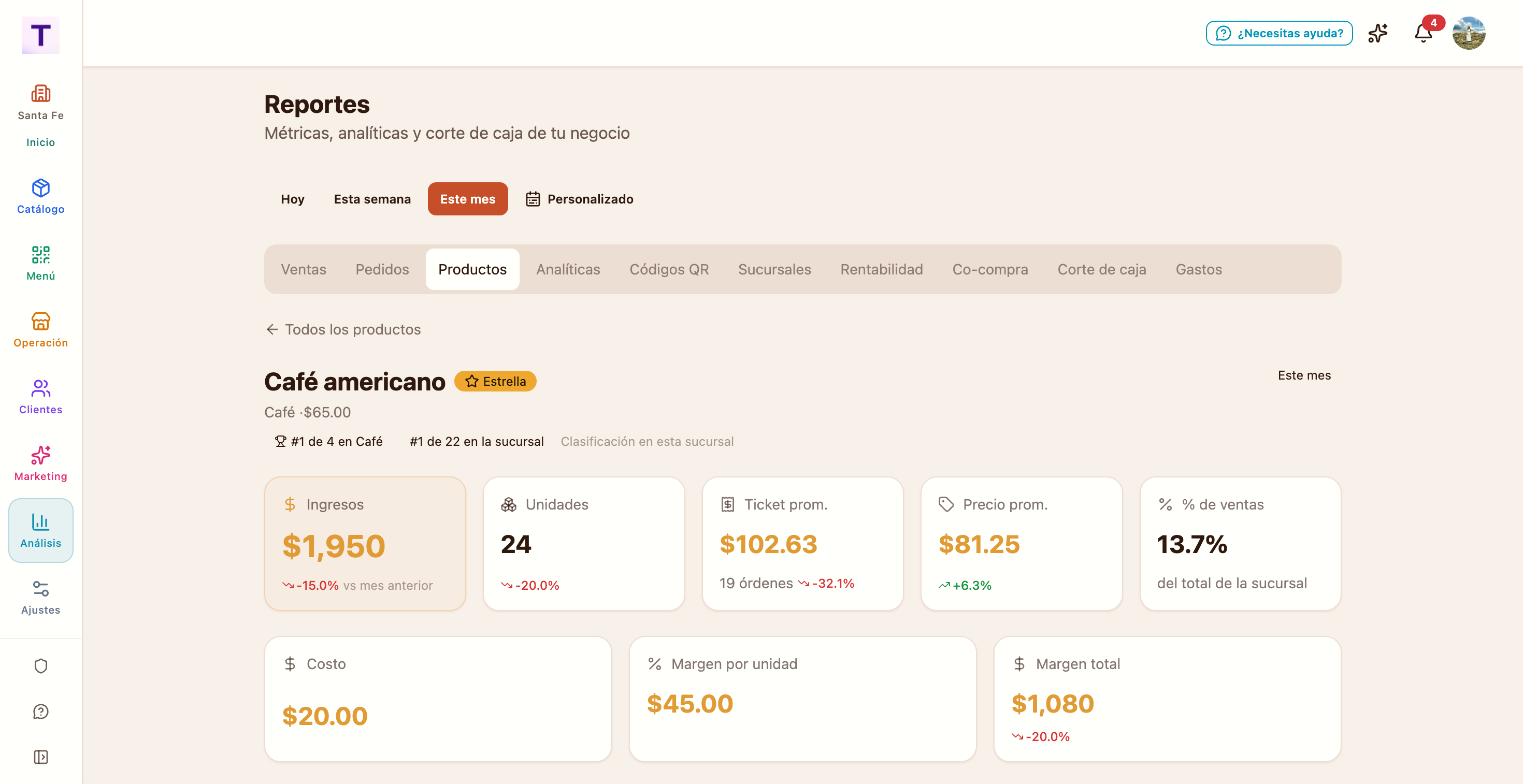The height and width of the screenshot is (784, 1523).
Task: Open the Ajustes settings section
Action: click(x=40, y=597)
